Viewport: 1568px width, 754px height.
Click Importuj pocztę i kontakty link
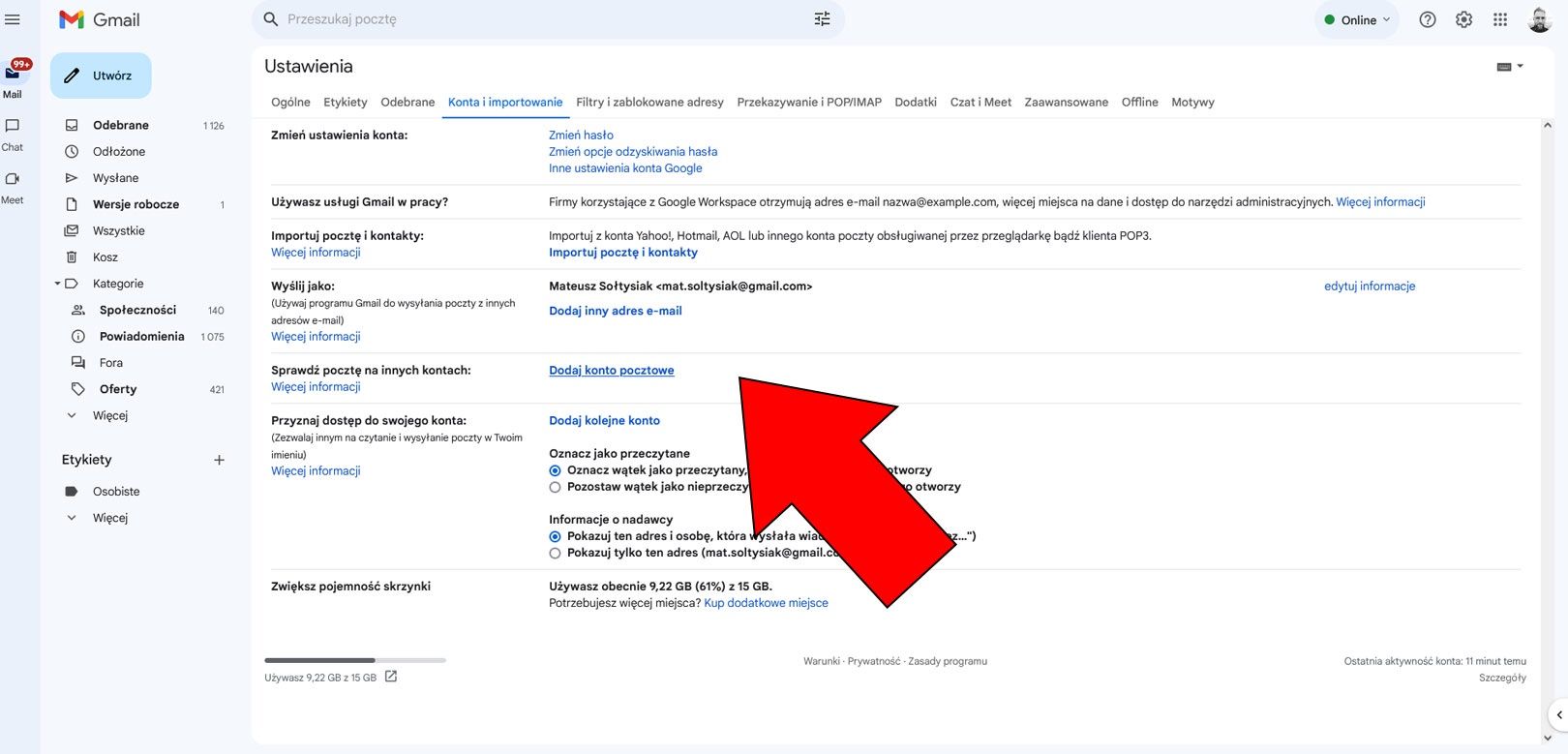(x=623, y=252)
